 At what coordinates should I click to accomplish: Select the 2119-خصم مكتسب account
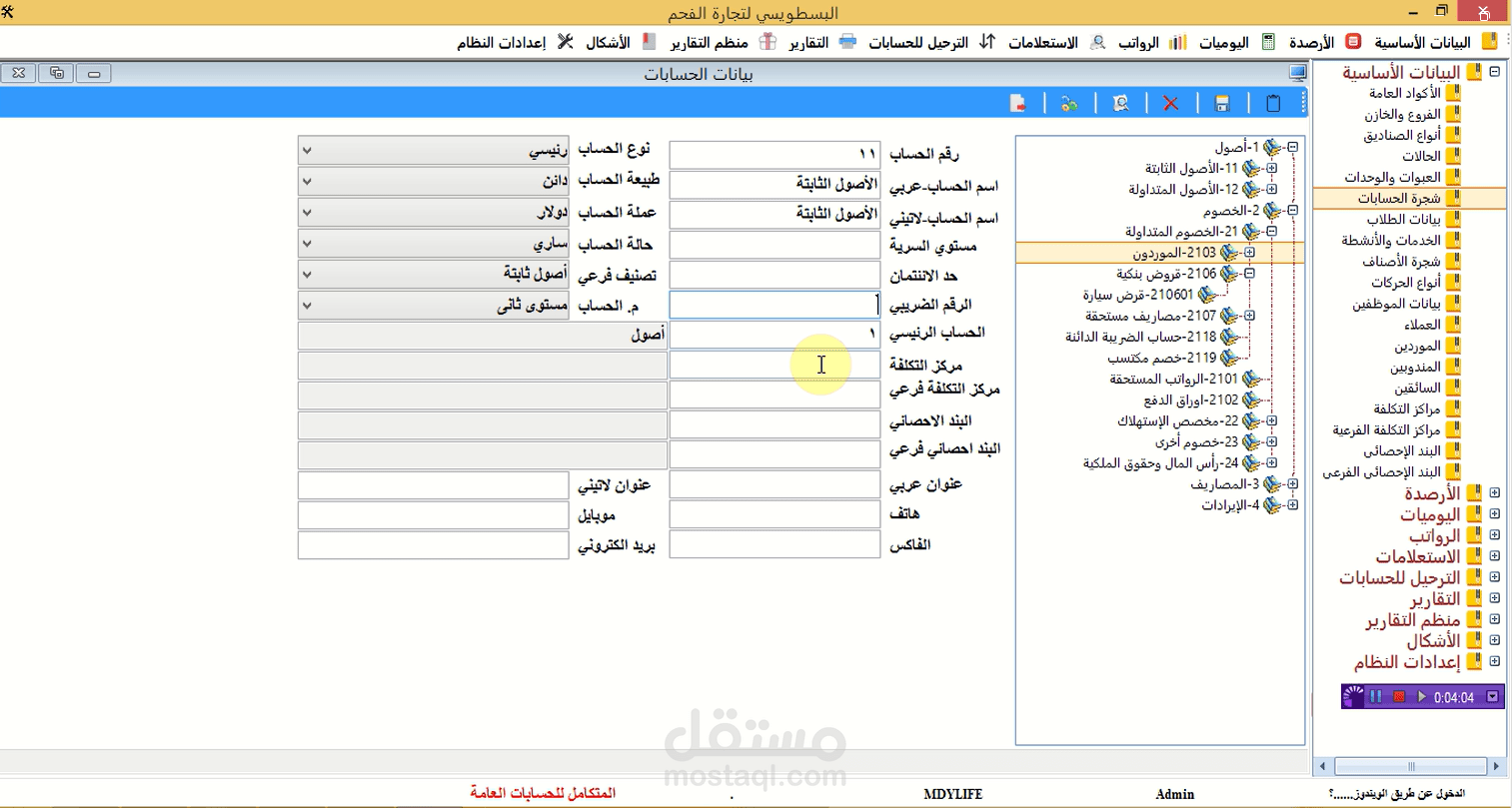point(1161,358)
